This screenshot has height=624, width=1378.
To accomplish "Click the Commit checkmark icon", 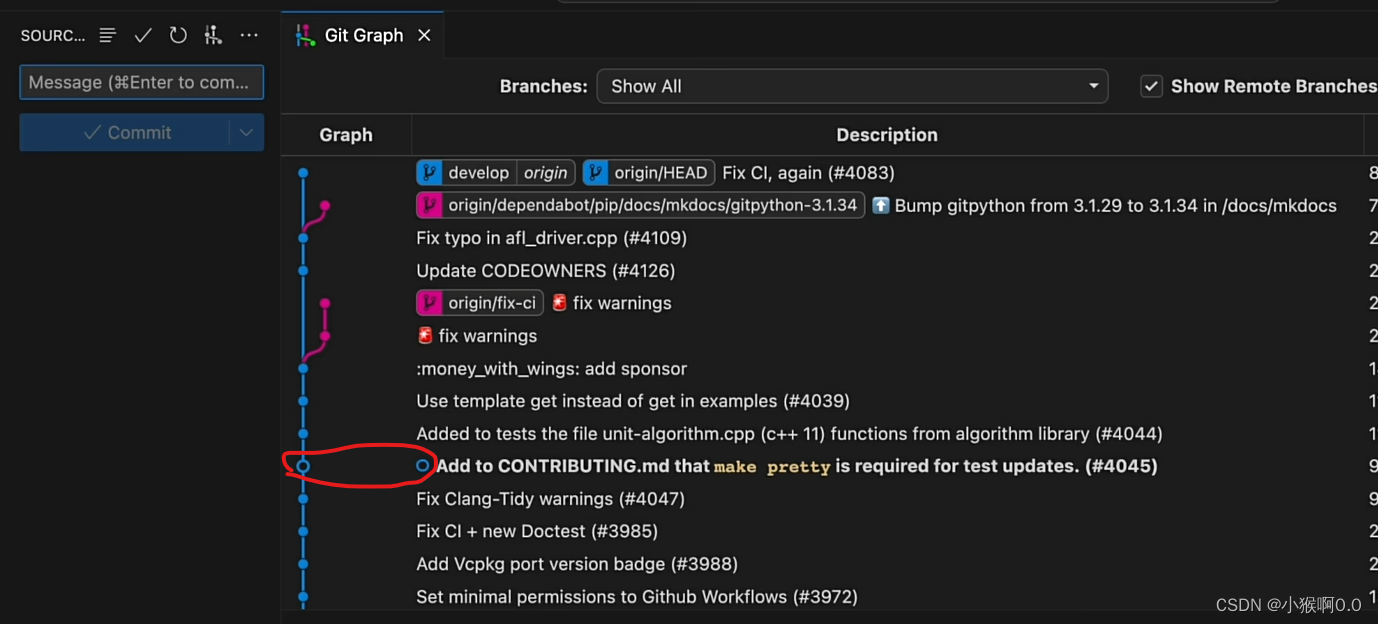I will click(142, 35).
